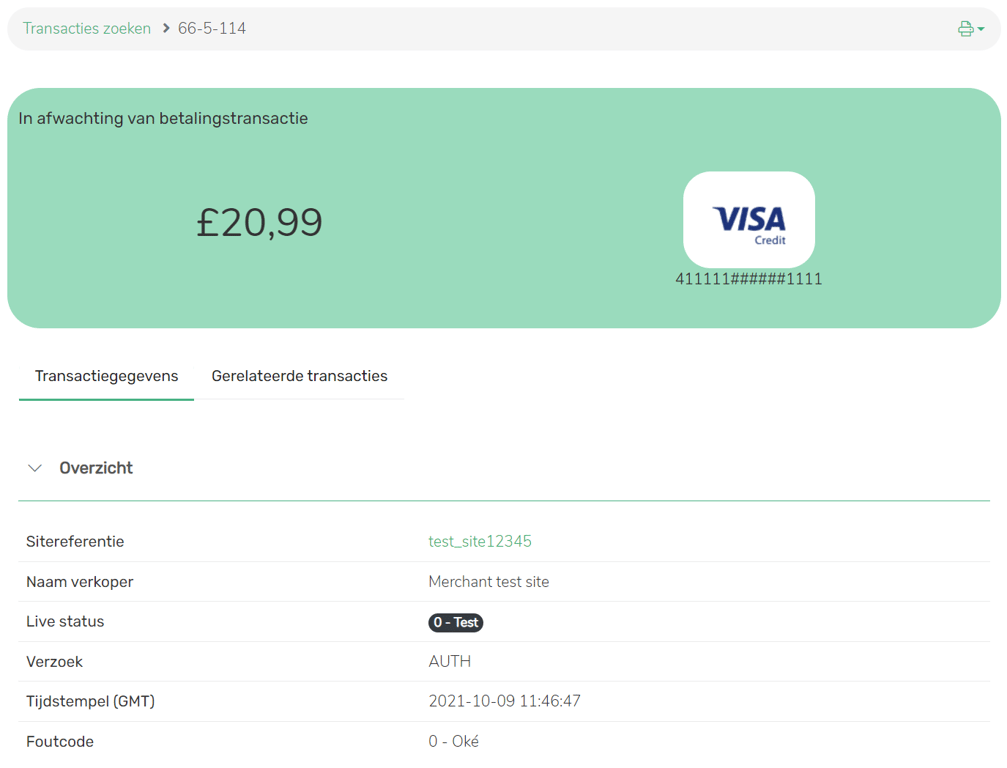Open the Gerelateerde transacties tab
This screenshot has height=768, width=1007.
point(299,376)
